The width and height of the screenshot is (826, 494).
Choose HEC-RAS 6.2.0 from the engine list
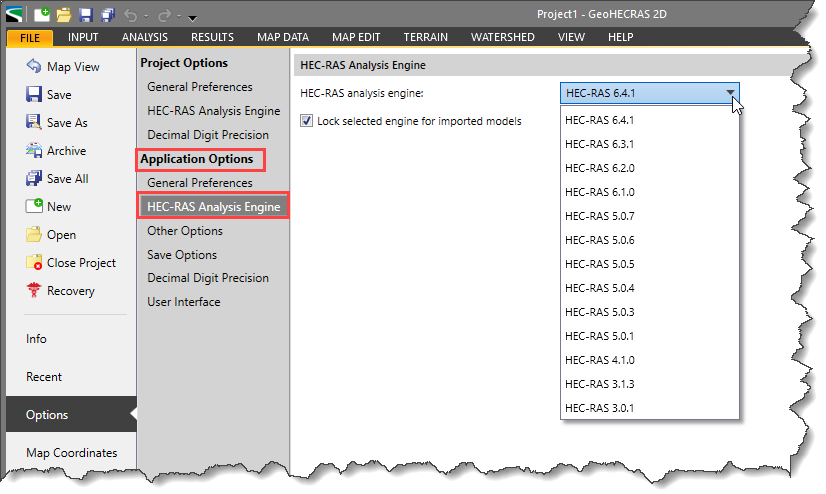coord(650,169)
